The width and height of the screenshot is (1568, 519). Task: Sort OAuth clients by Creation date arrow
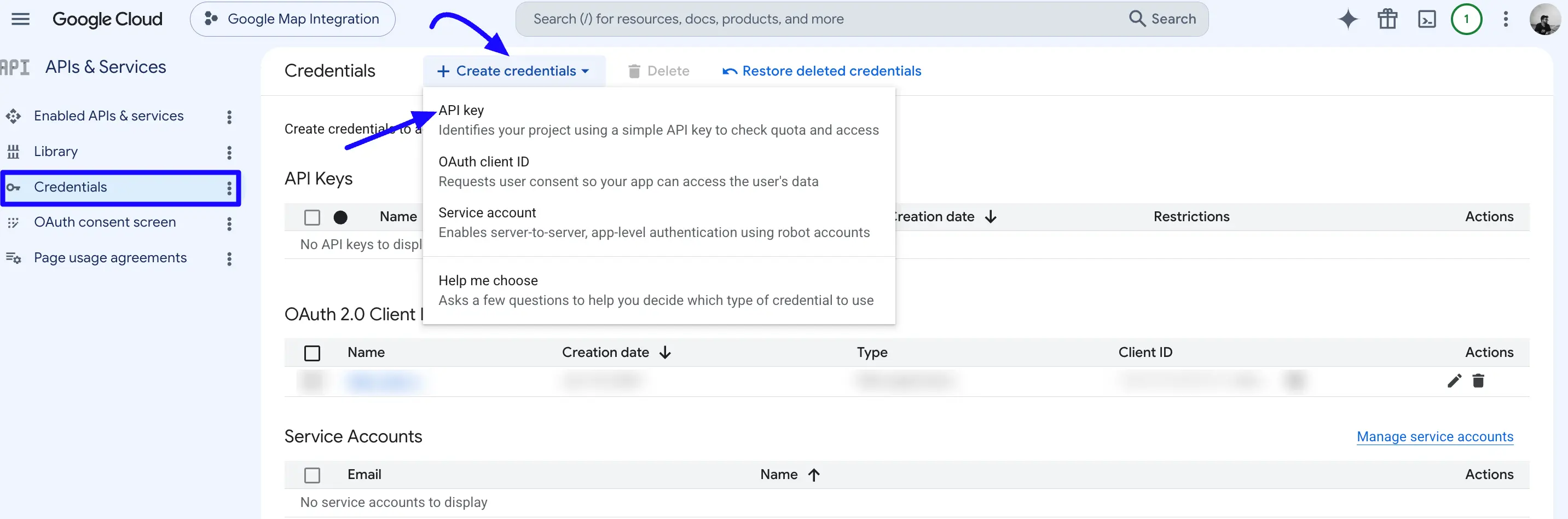click(666, 353)
